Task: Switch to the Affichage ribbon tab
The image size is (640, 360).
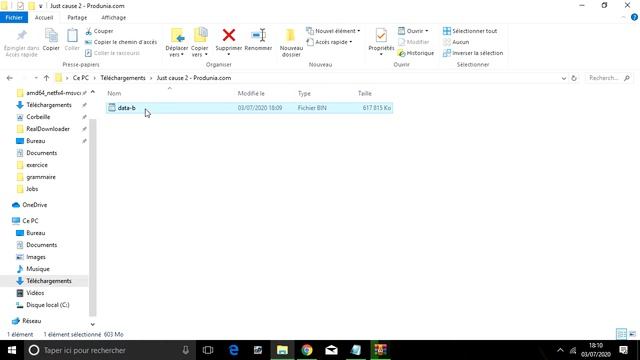Action: [113, 18]
